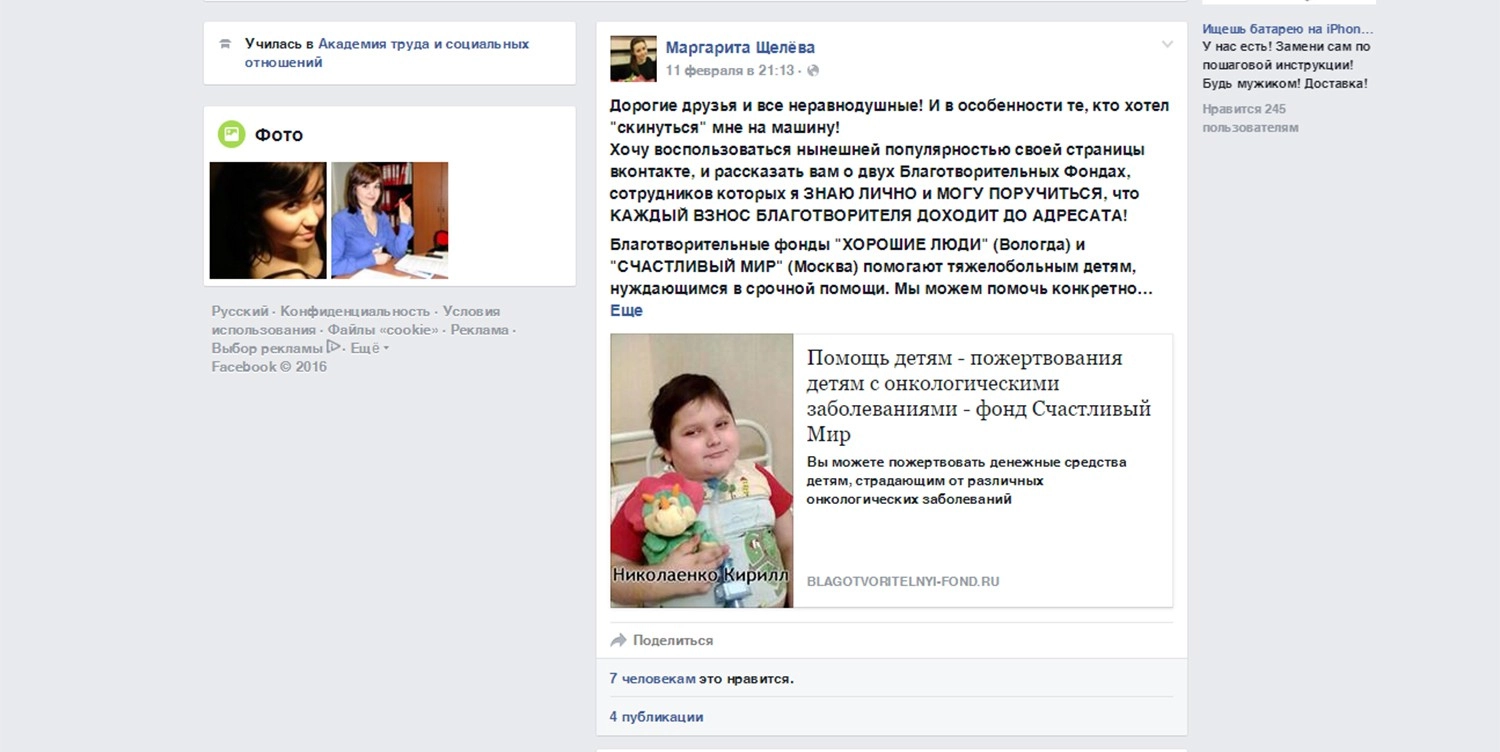Open the green Фото section icon

(x=231, y=134)
